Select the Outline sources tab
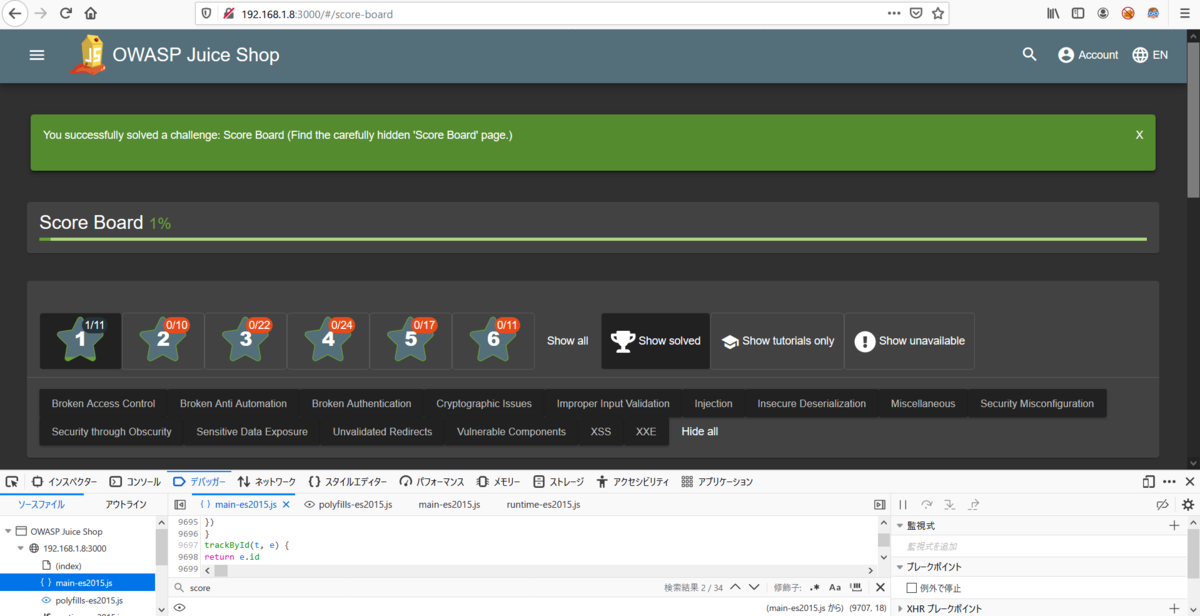Image resolution: width=1200 pixels, height=616 pixels. point(126,505)
